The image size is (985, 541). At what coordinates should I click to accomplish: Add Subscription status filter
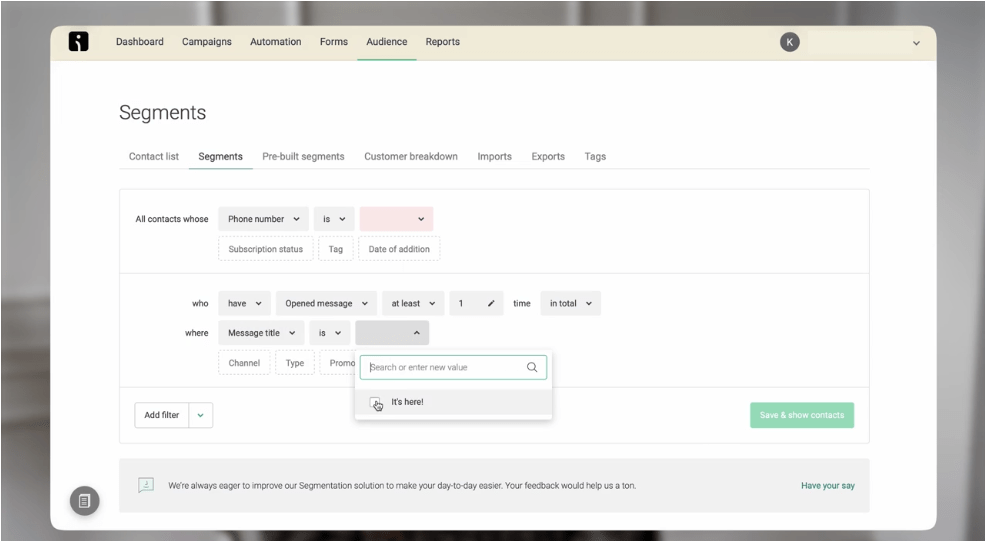[x=266, y=249]
